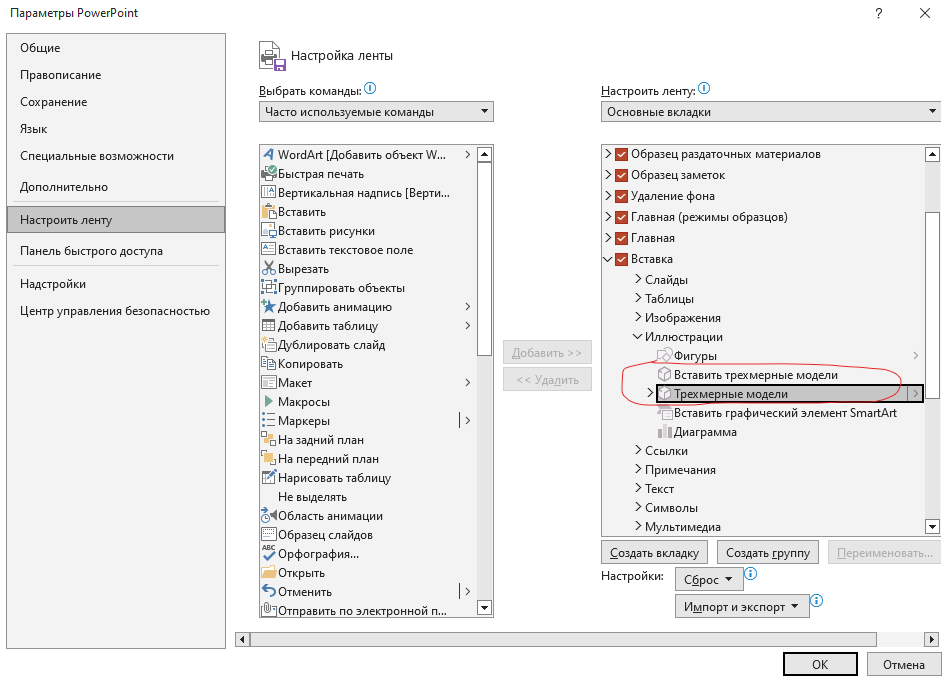Viewport: 946px width, 683px height.
Task: Open the Язык settings category
Action: coord(116,129)
